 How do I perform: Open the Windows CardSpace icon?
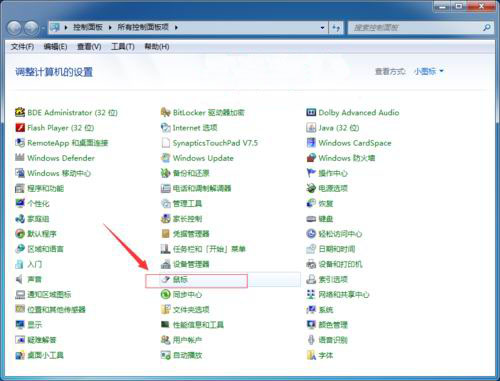[311, 143]
